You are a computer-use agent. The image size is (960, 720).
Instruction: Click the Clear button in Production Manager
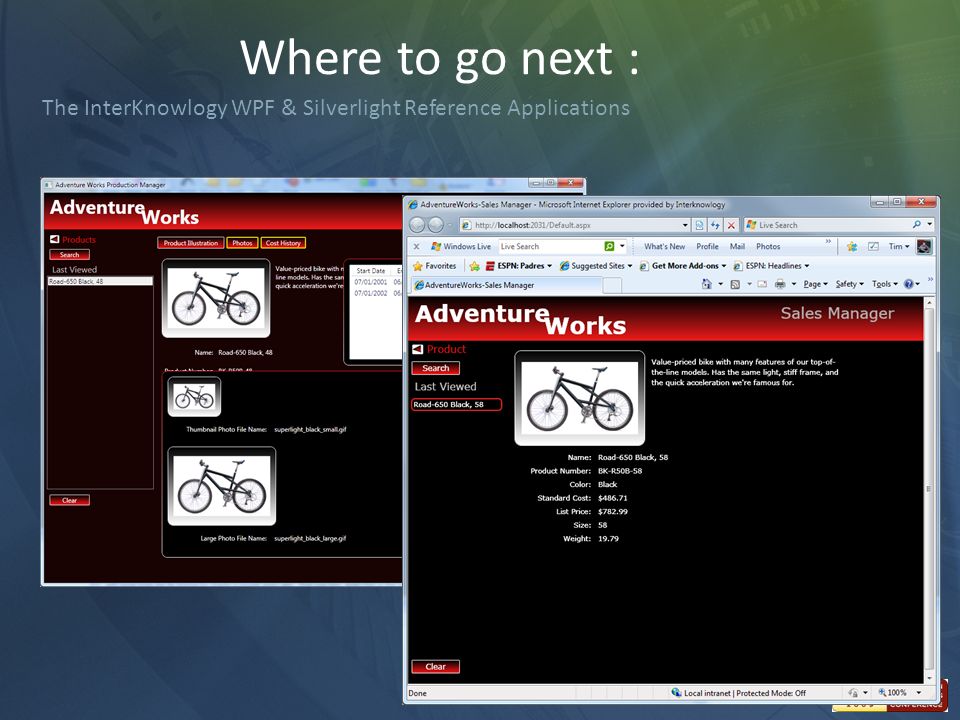[x=69, y=500]
